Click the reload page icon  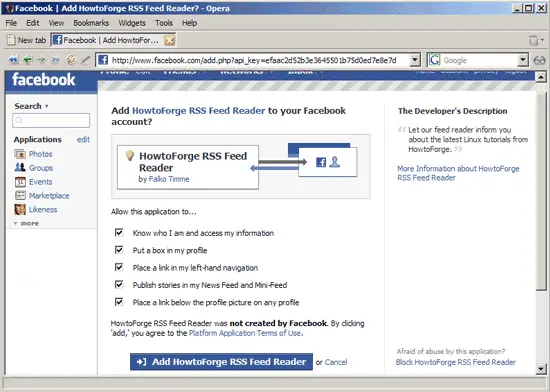tap(71, 60)
